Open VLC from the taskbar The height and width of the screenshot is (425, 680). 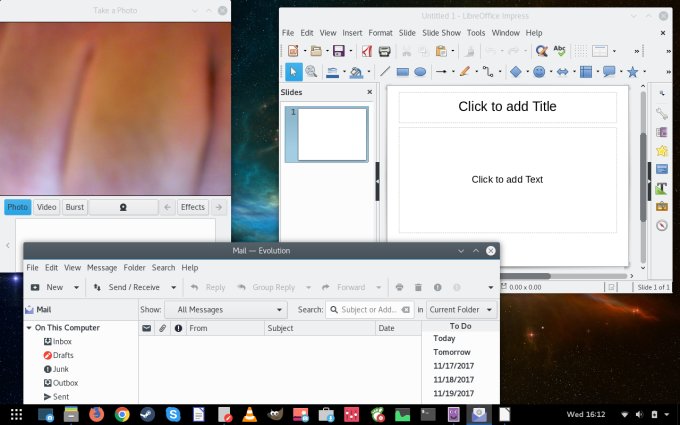[x=250, y=414]
